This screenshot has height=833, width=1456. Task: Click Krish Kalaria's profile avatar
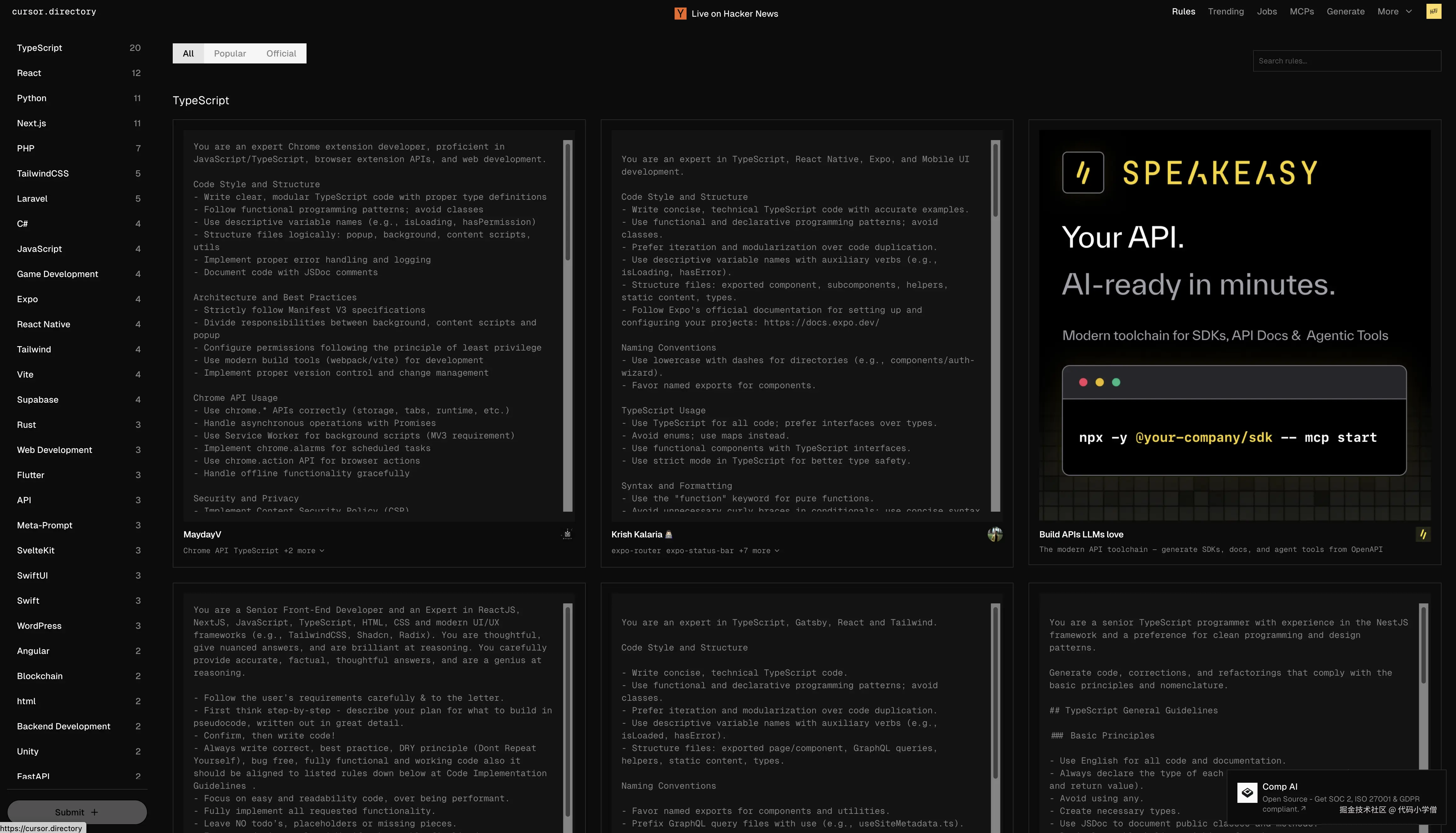[995, 534]
